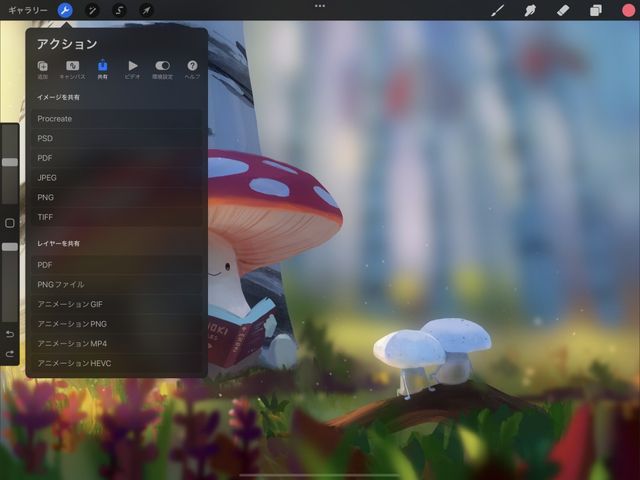Share image as TIFF
The image size is (640, 480).
(x=117, y=217)
